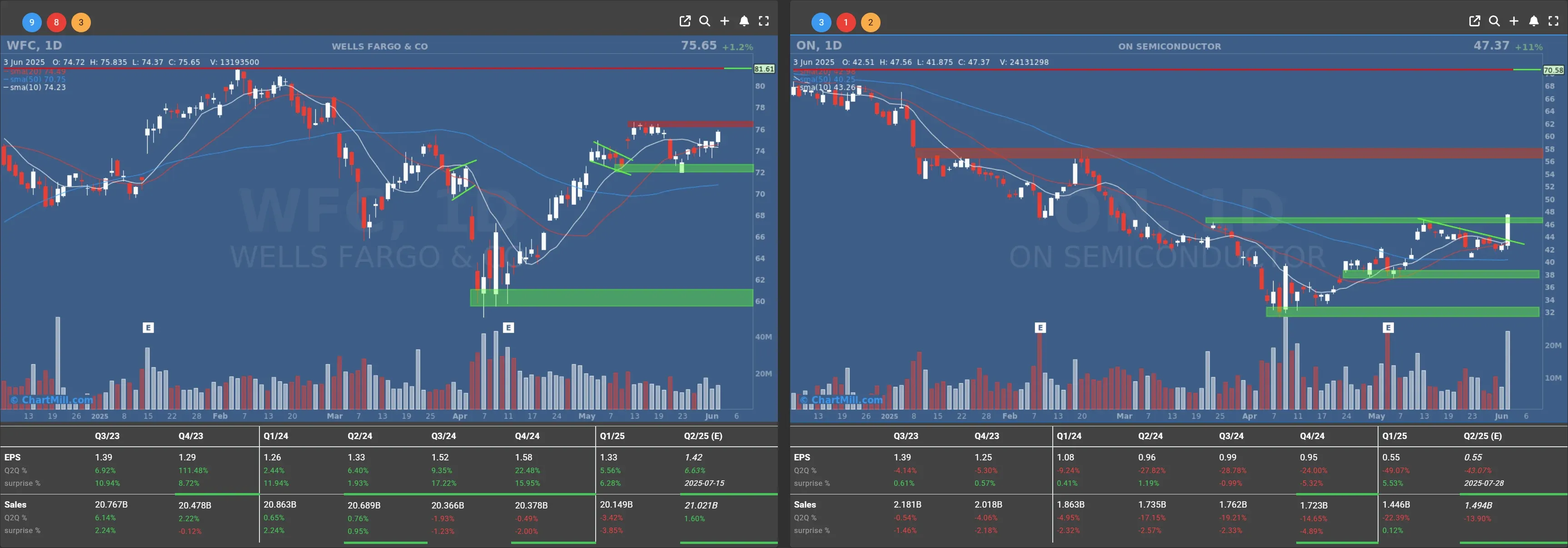Click WFC Q4/23 Q2Q value 111.48%
Viewport: 1568px width, 548px height.
tap(193, 471)
